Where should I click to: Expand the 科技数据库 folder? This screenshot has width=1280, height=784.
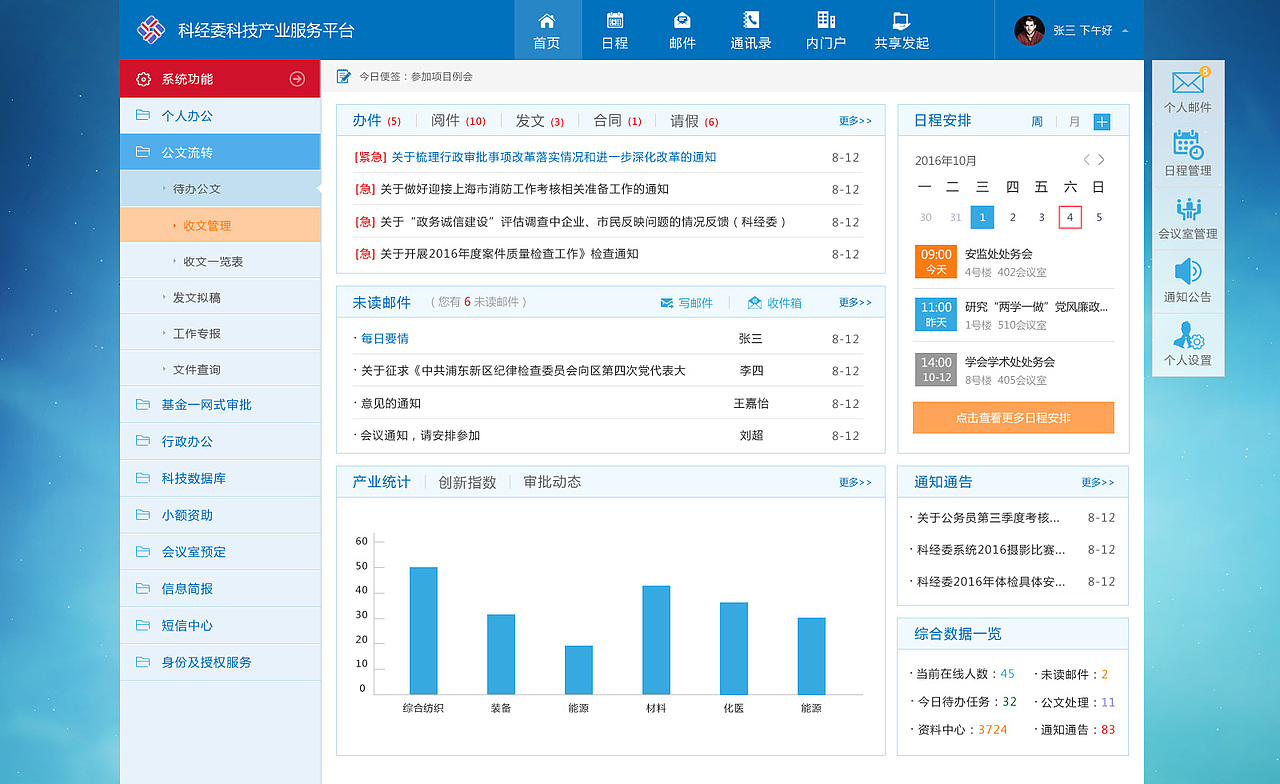[220, 479]
